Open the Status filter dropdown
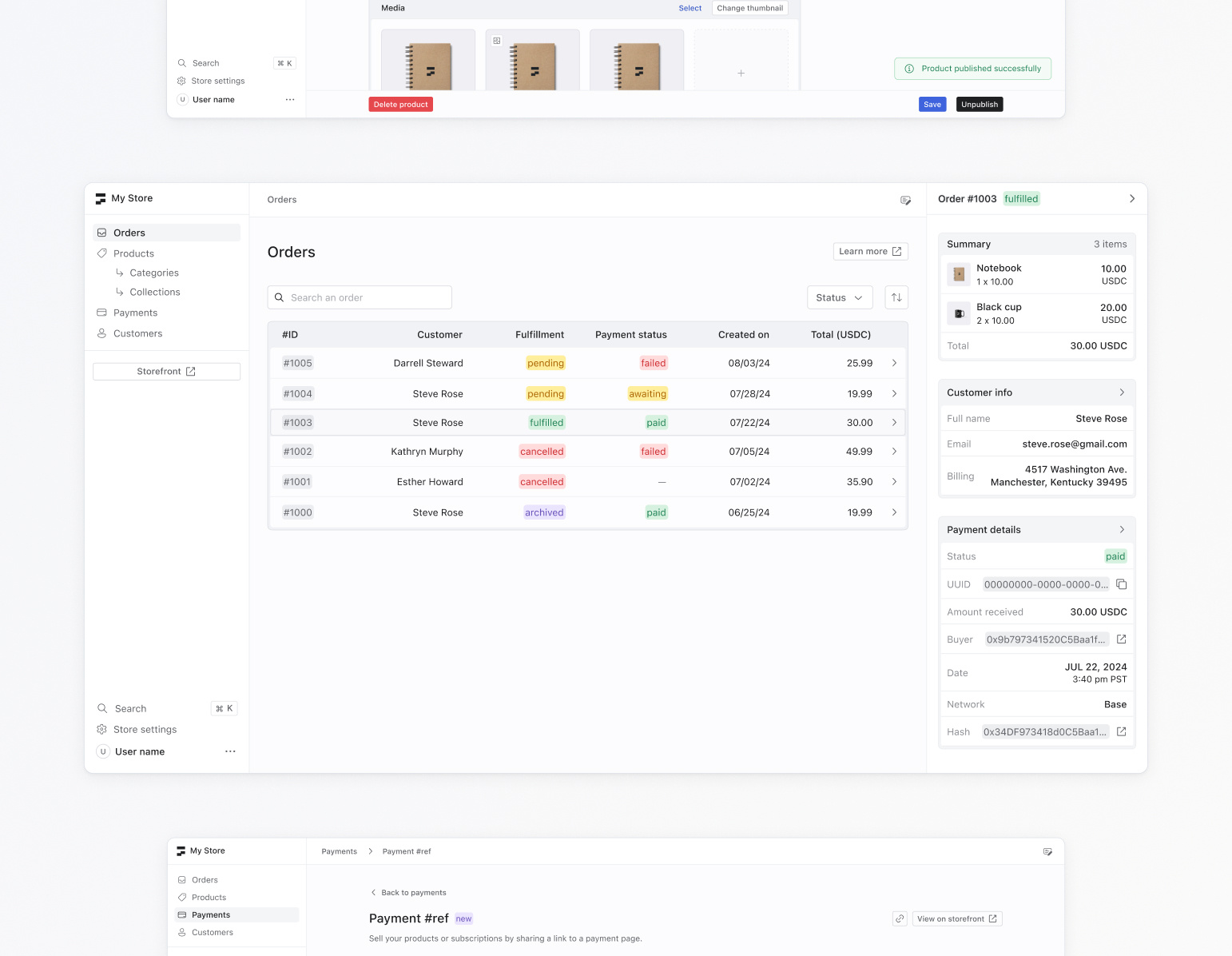The width and height of the screenshot is (1232, 956). coord(840,297)
